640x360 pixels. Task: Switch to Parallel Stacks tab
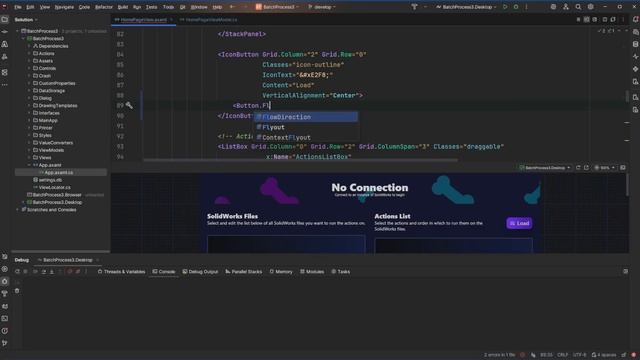tap(244, 271)
